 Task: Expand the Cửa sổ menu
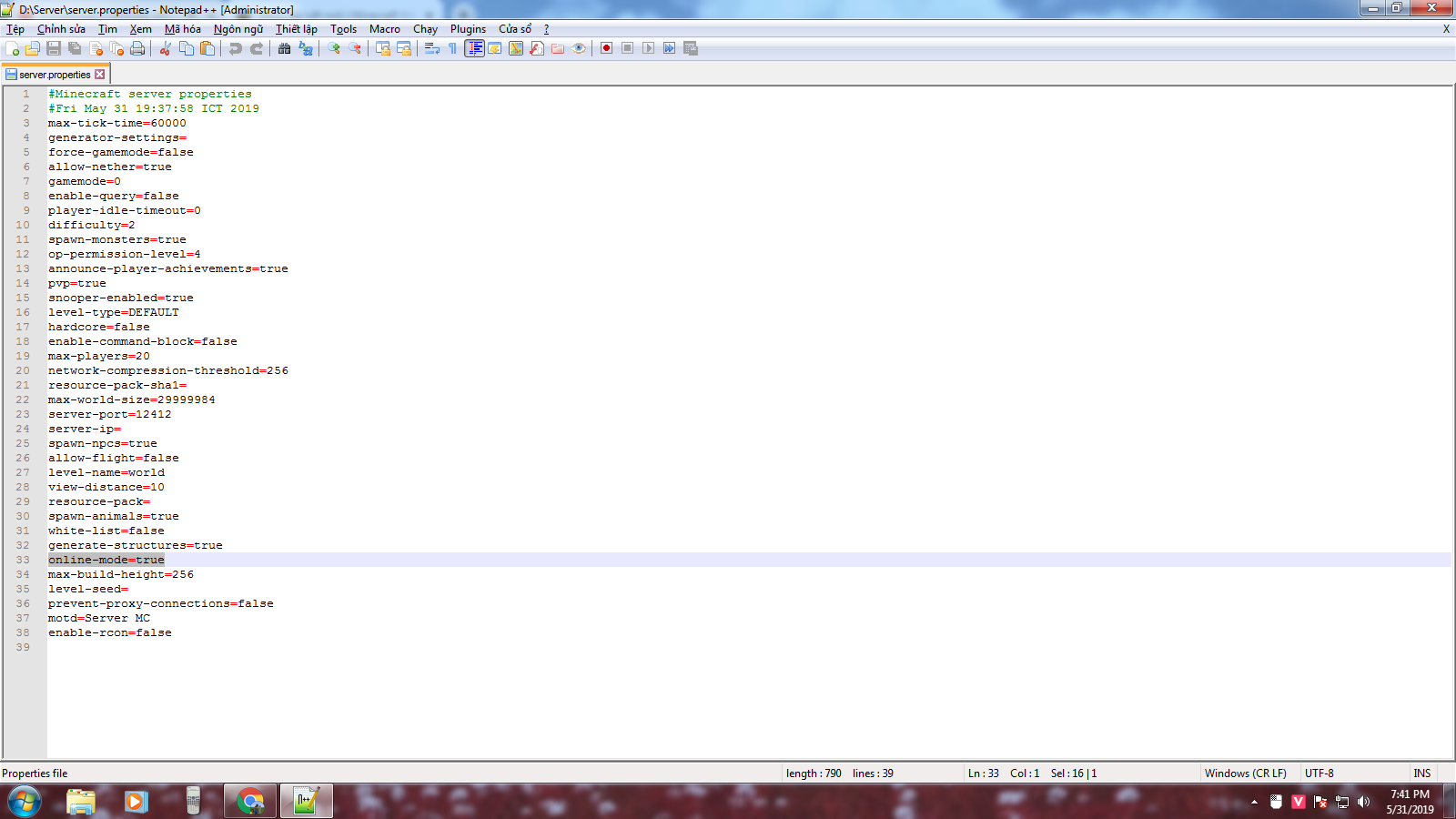point(515,29)
